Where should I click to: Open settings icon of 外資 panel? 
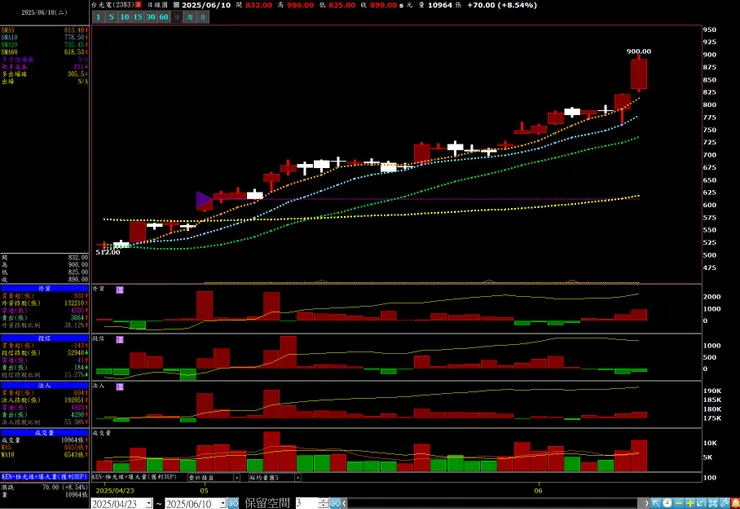[120, 290]
